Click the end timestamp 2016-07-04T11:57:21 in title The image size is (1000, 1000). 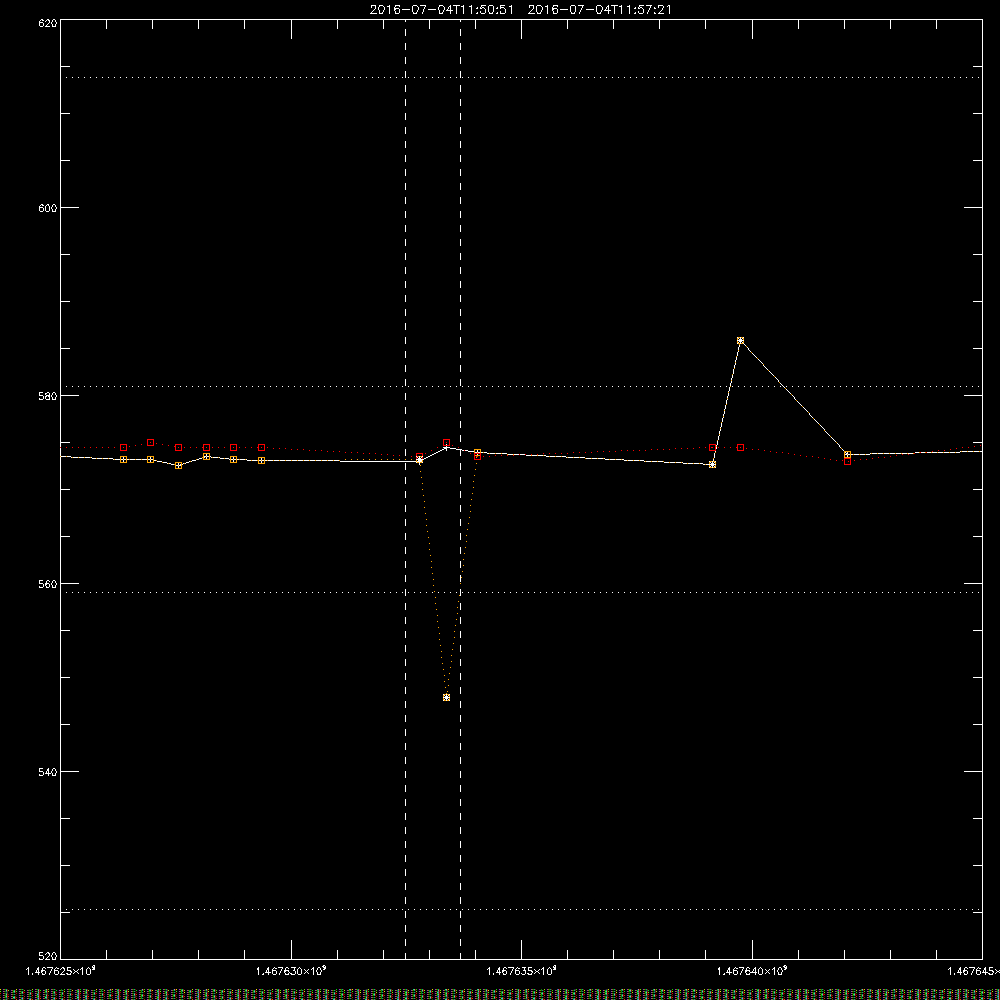[599, 10]
